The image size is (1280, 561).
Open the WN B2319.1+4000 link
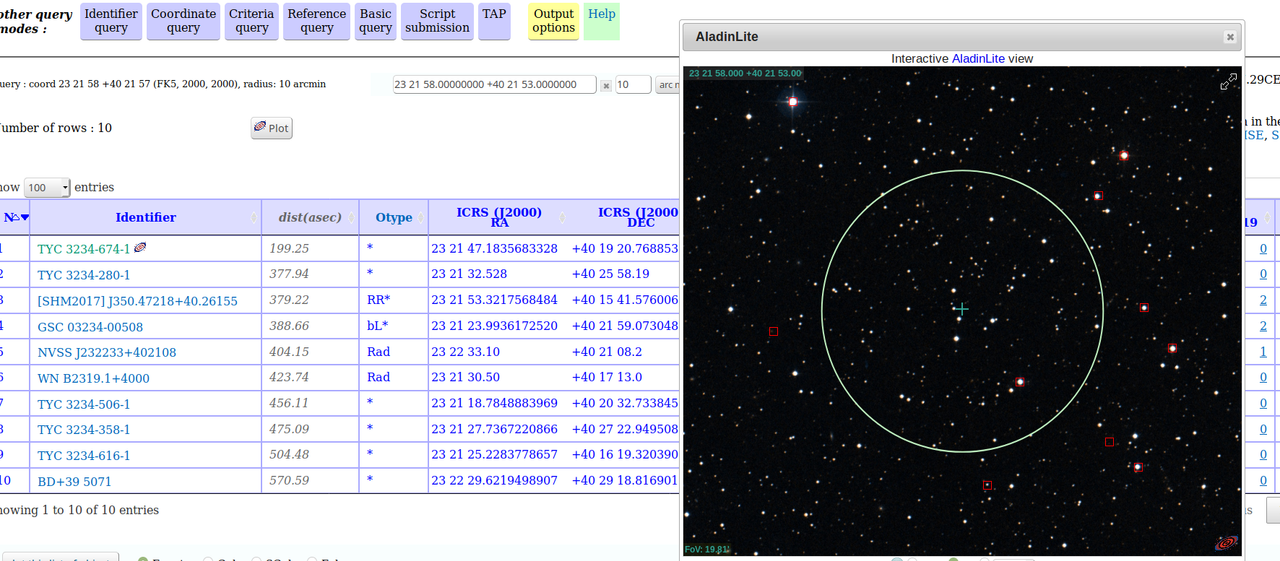tap(93, 378)
